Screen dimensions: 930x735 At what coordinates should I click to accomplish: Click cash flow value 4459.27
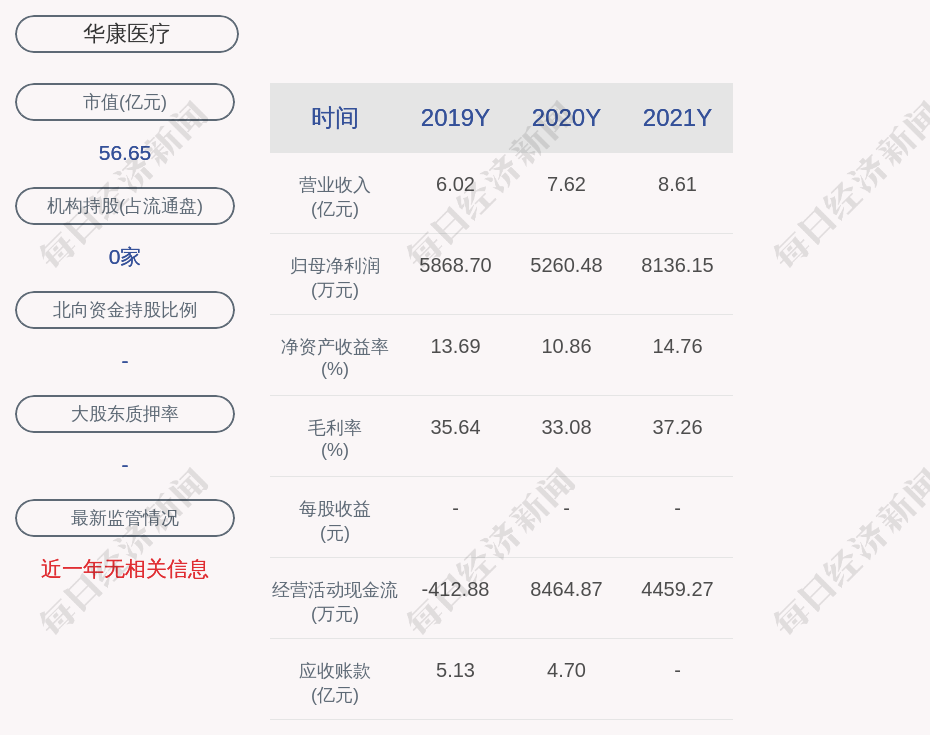click(x=677, y=589)
